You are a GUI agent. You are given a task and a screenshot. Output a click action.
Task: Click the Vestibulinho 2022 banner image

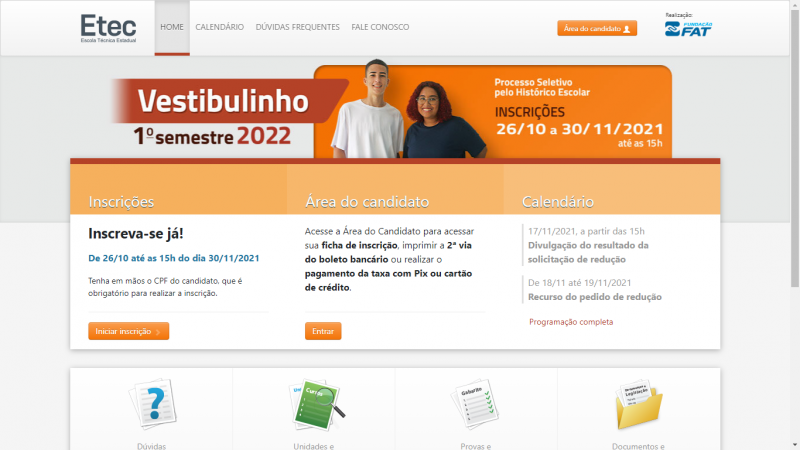(x=392, y=109)
